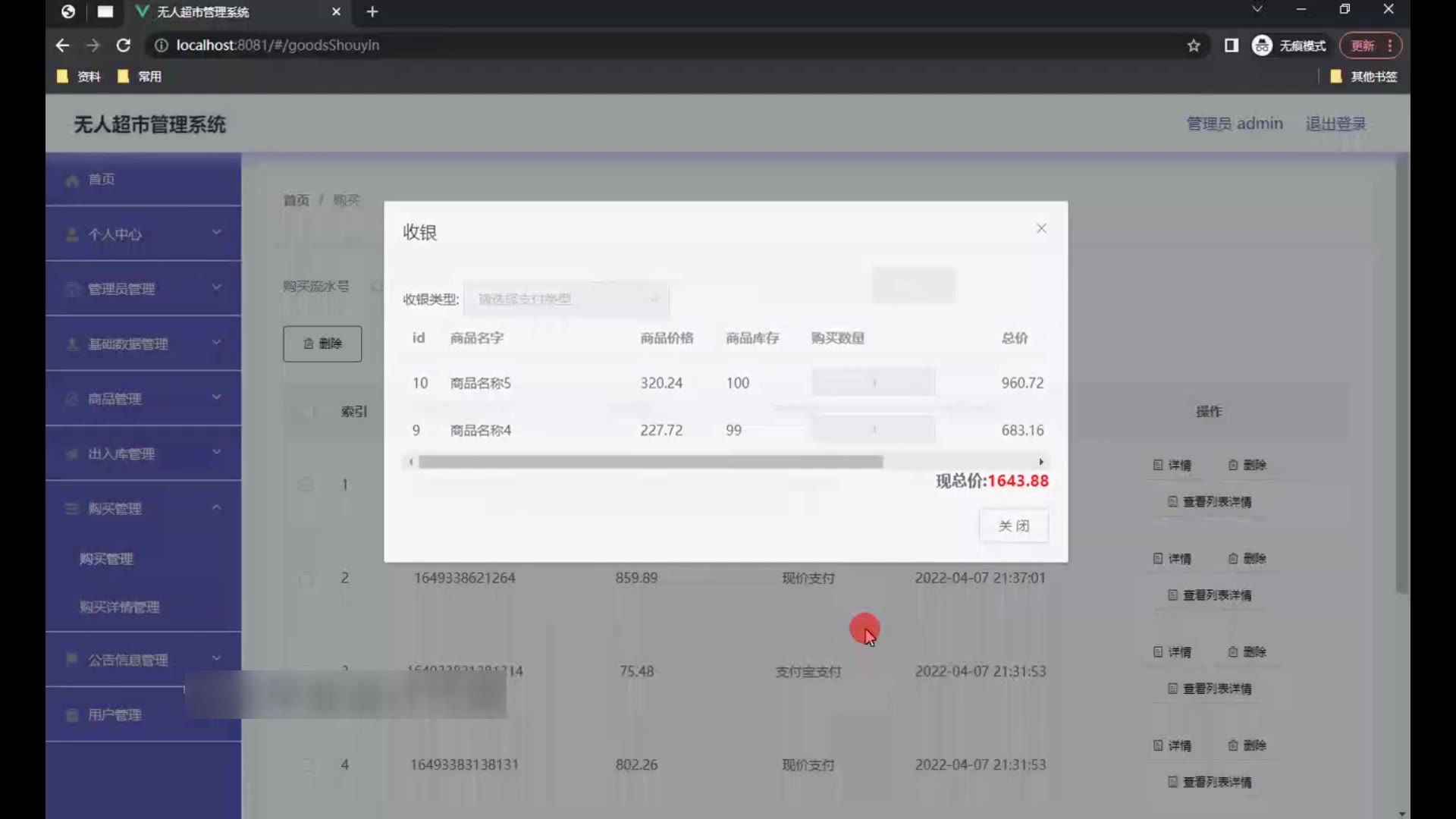Screen dimensions: 1456x819
Task: Click right arrow of dialog scrollbar
Action: pyautogui.click(x=1041, y=462)
